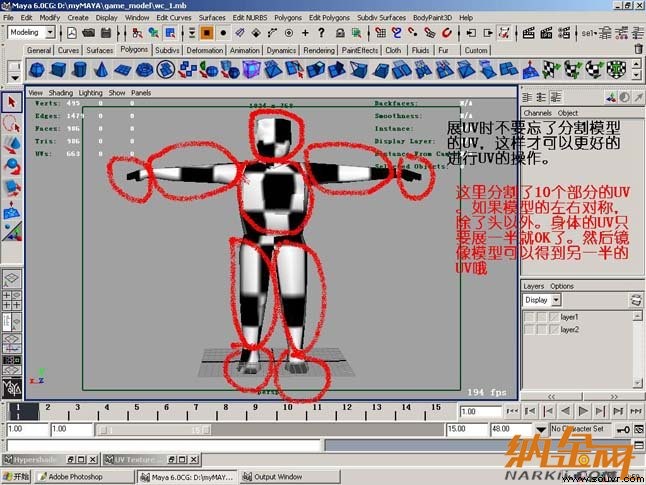This screenshot has height=485, width=646.
Task: Select single perspective view layout icon
Action: click(x=12, y=279)
